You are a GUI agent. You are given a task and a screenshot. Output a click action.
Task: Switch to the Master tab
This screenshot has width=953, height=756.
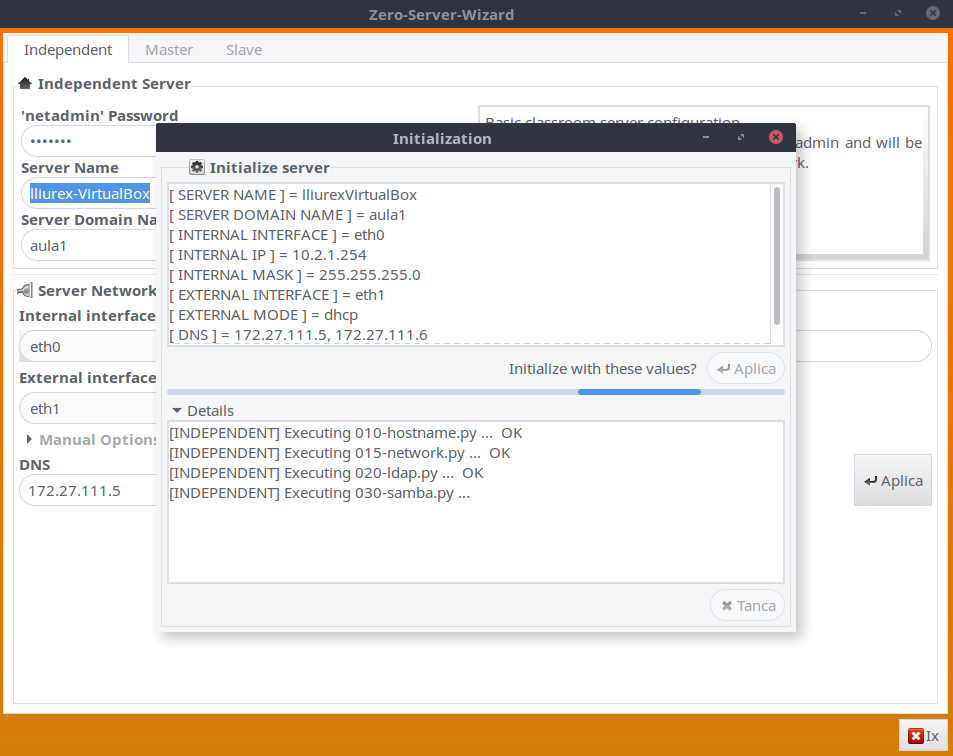point(169,50)
